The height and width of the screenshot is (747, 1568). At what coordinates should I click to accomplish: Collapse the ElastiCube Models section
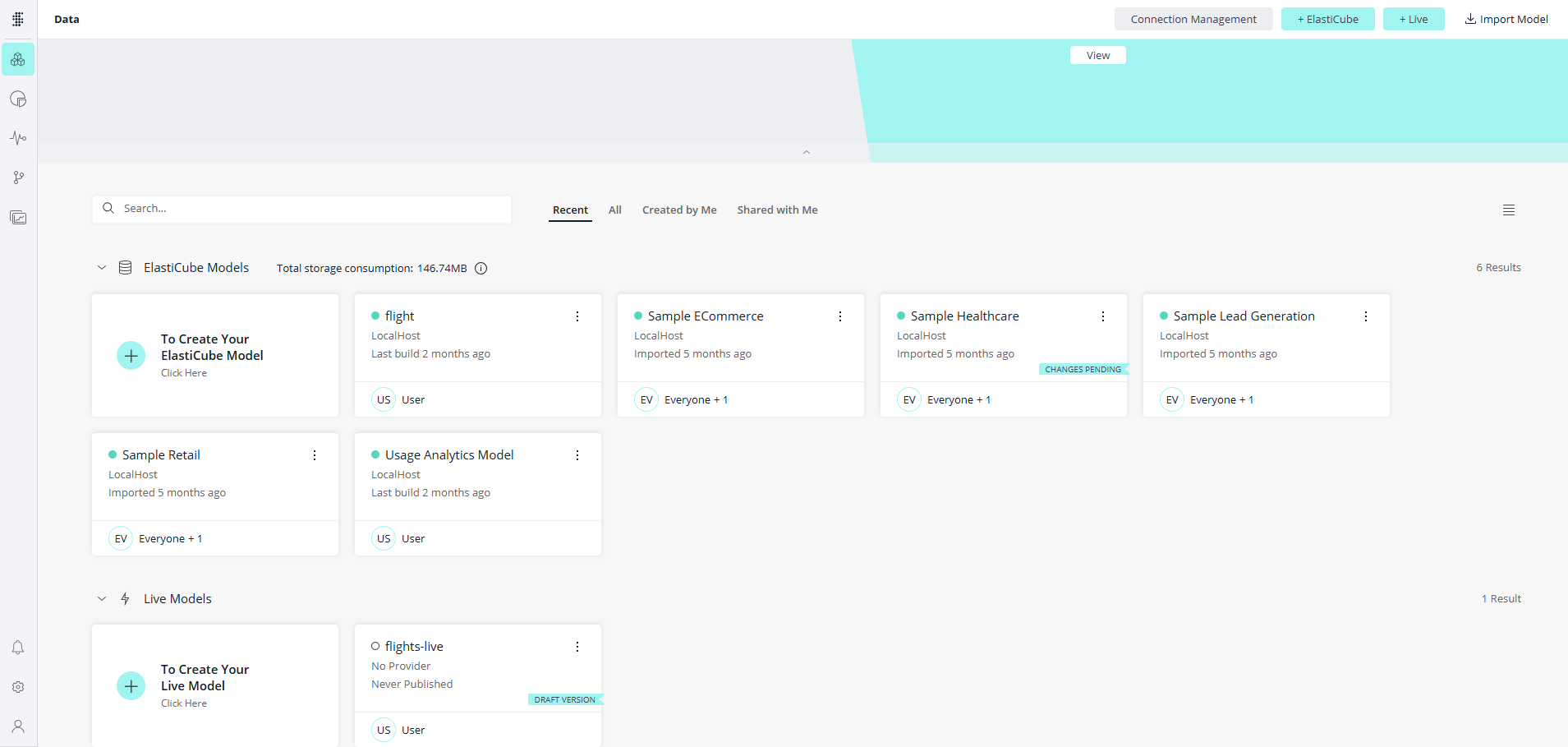[x=102, y=268]
